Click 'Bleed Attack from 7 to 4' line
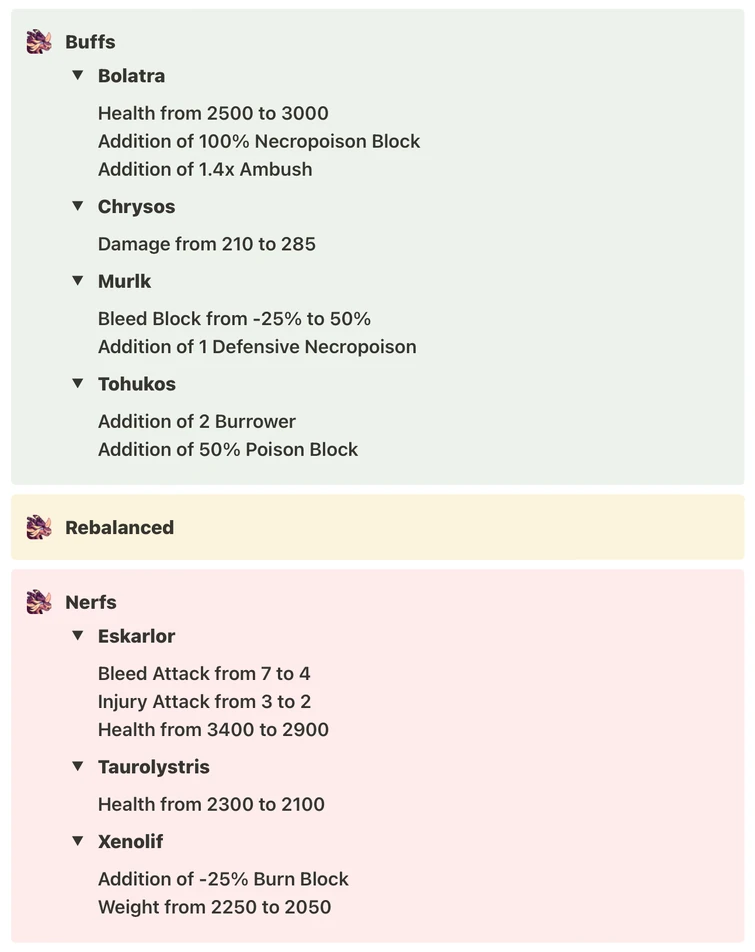The height and width of the screenshot is (952, 755). (204, 673)
